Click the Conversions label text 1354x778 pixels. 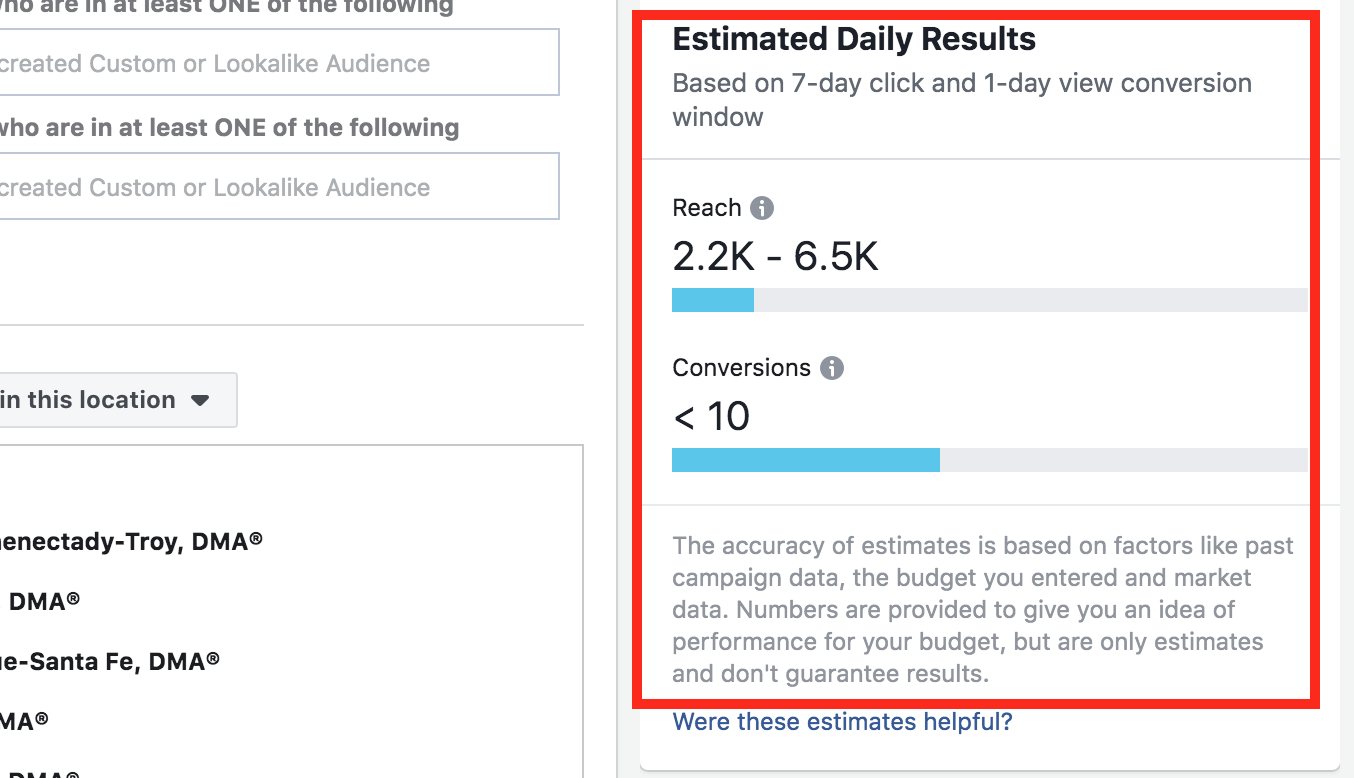point(741,368)
